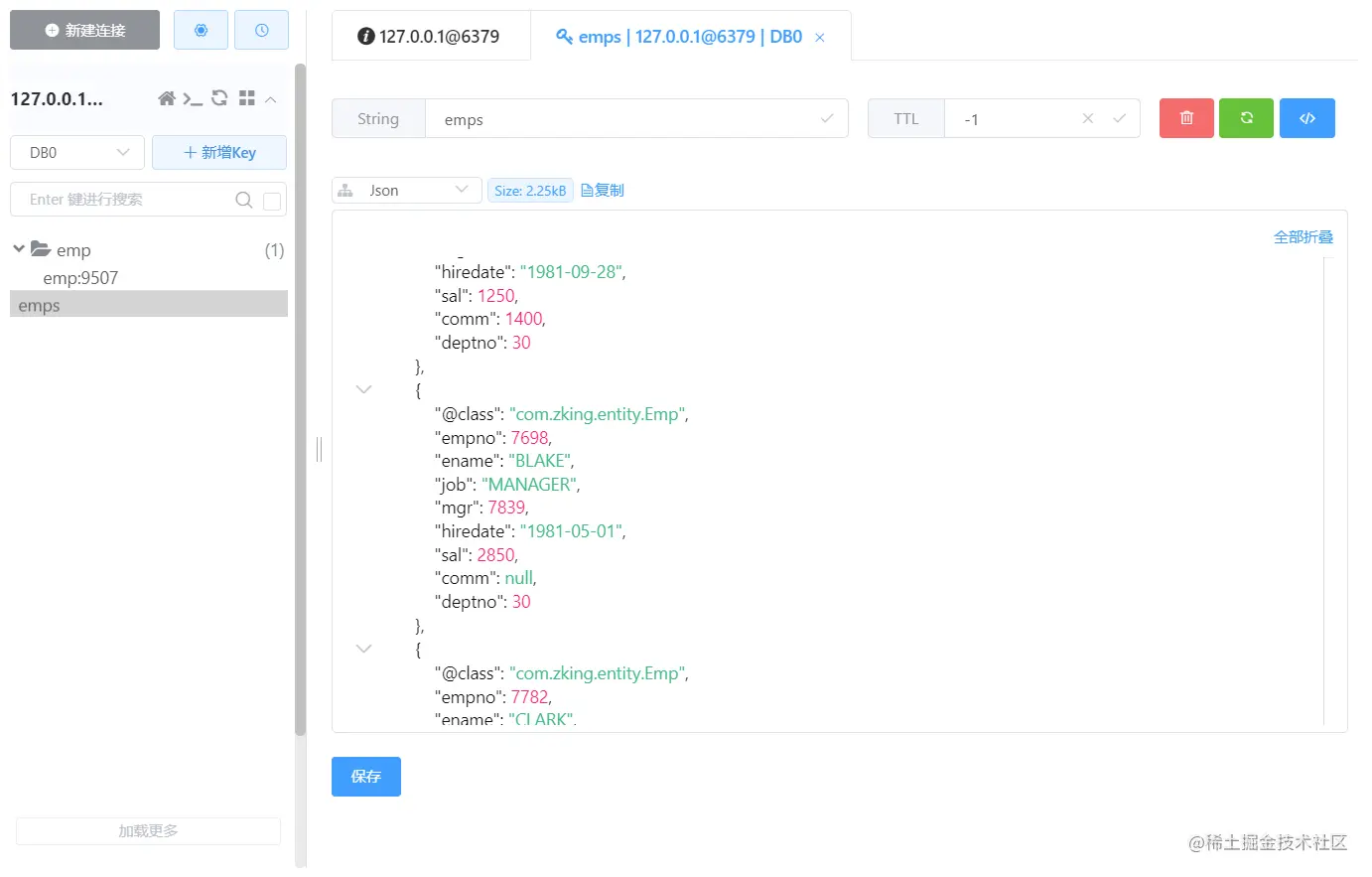Switch to the 127.0.0.1@6379 info tab
Screen dimensions: 1372x877
click(429, 37)
